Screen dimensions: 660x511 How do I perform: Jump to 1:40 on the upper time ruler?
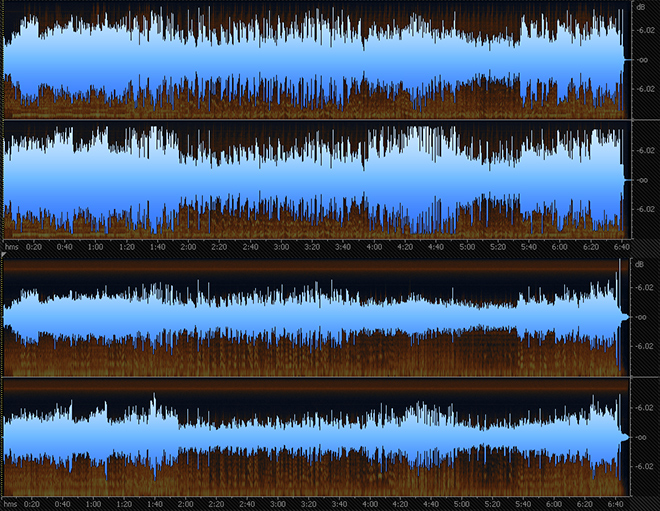(157, 247)
